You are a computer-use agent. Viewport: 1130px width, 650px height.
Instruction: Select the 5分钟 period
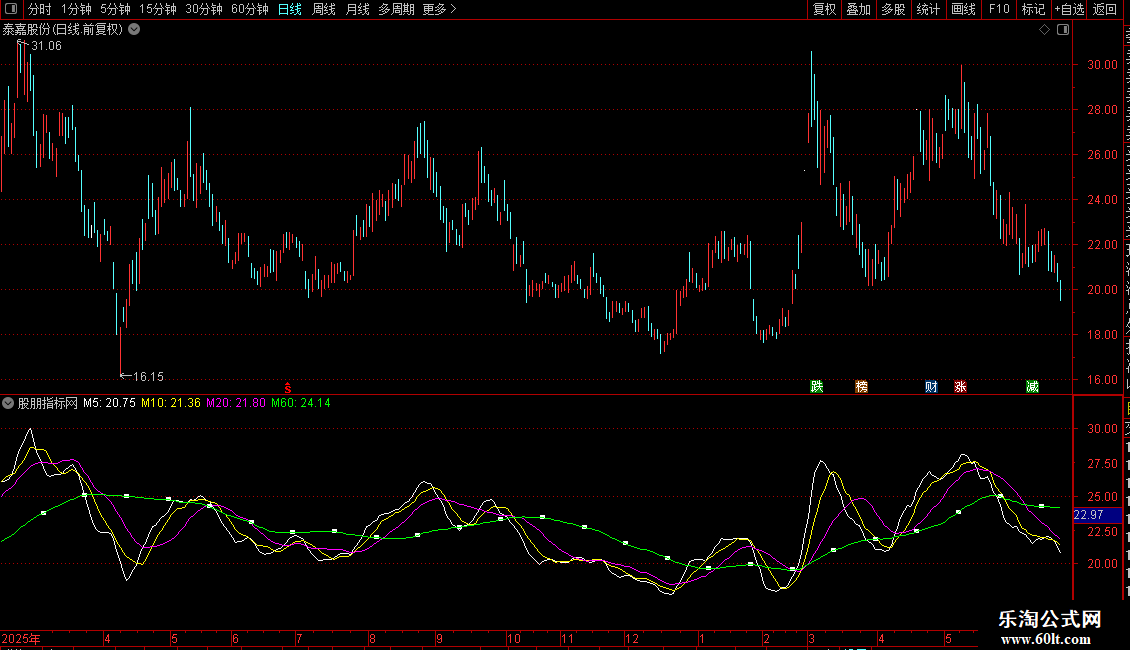pyautogui.click(x=115, y=9)
